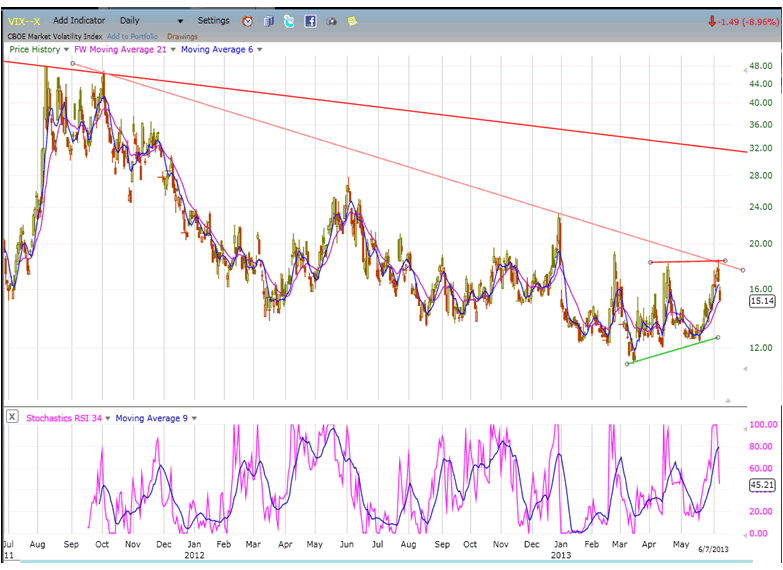
Task: Share the chart via the Facebook icon
Action: [x=310, y=21]
